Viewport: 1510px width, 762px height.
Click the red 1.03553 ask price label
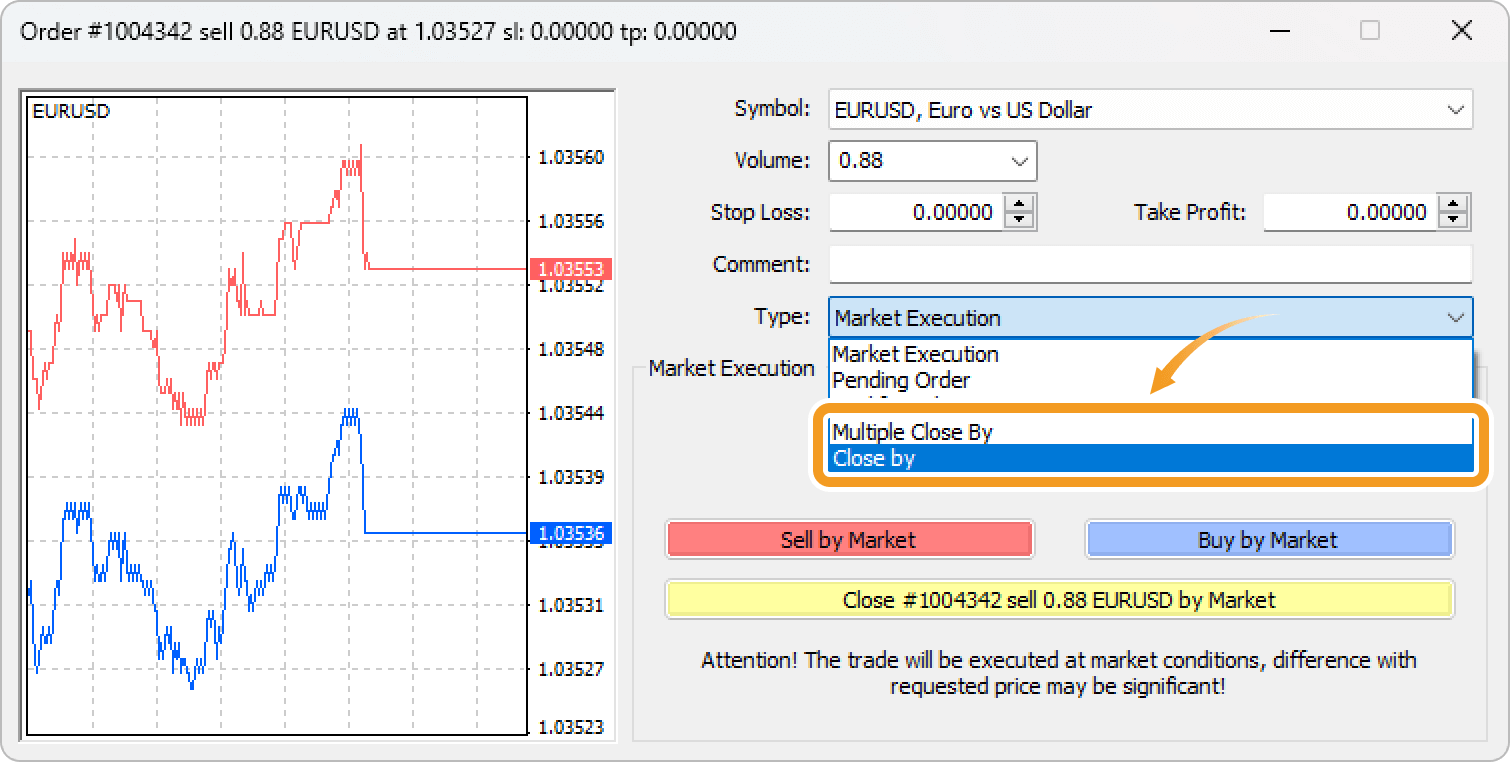point(570,270)
